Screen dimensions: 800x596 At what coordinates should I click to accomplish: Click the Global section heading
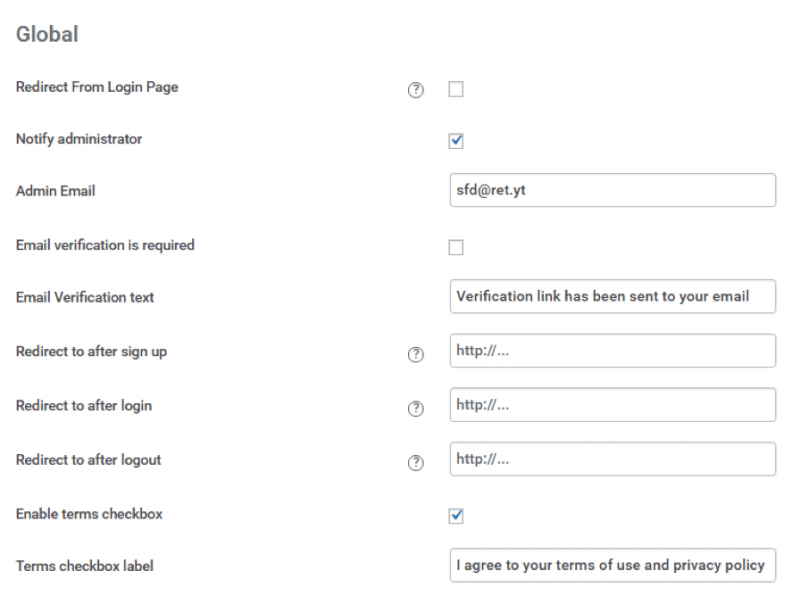click(x=47, y=35)
